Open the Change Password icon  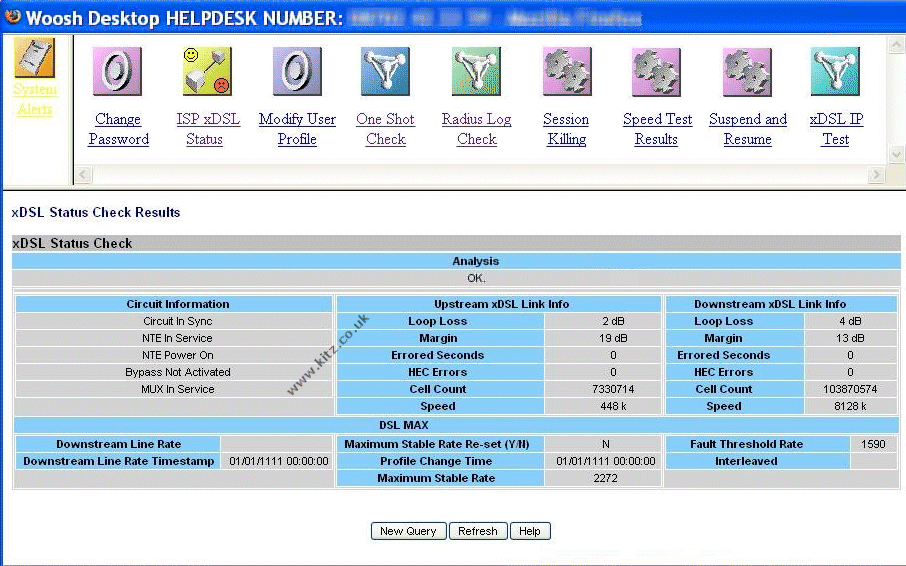(x=117, y=72)
